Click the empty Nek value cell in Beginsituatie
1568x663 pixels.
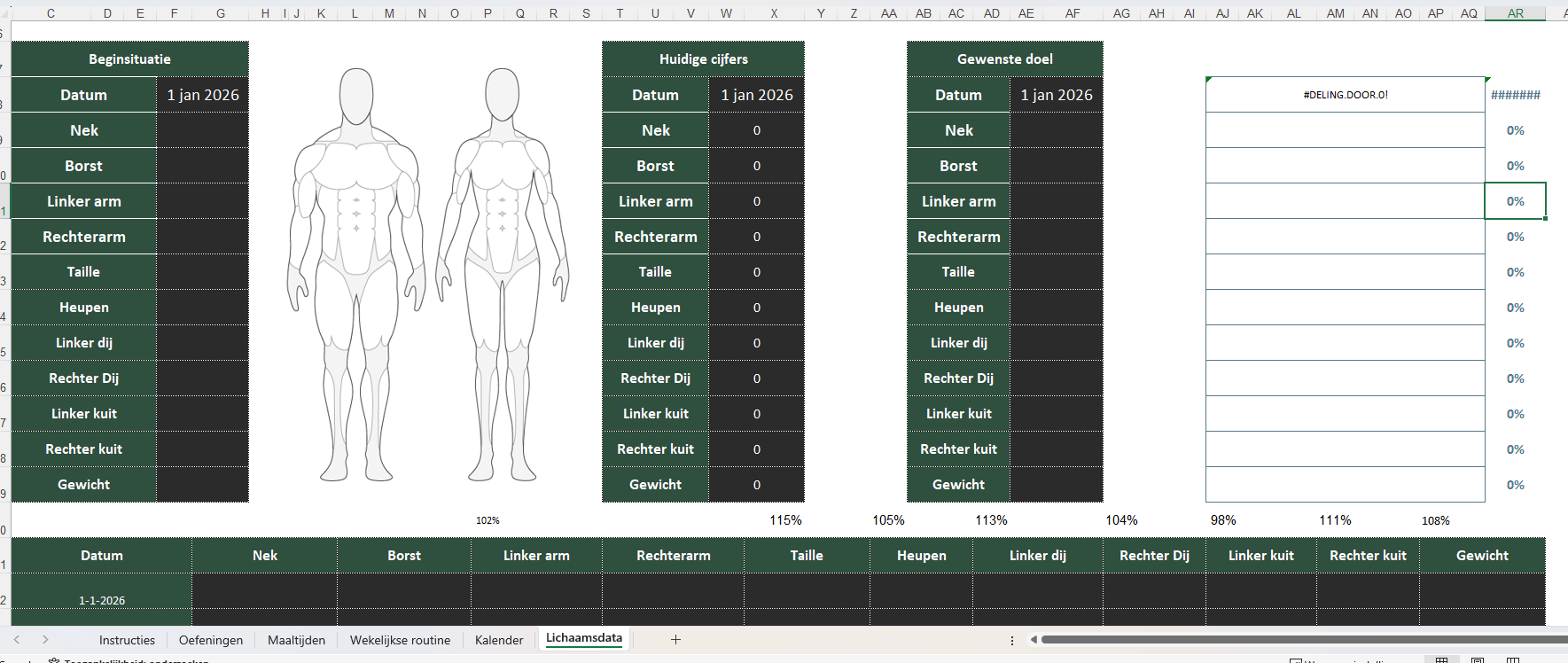pyautogui.click(x=203, y=130)
